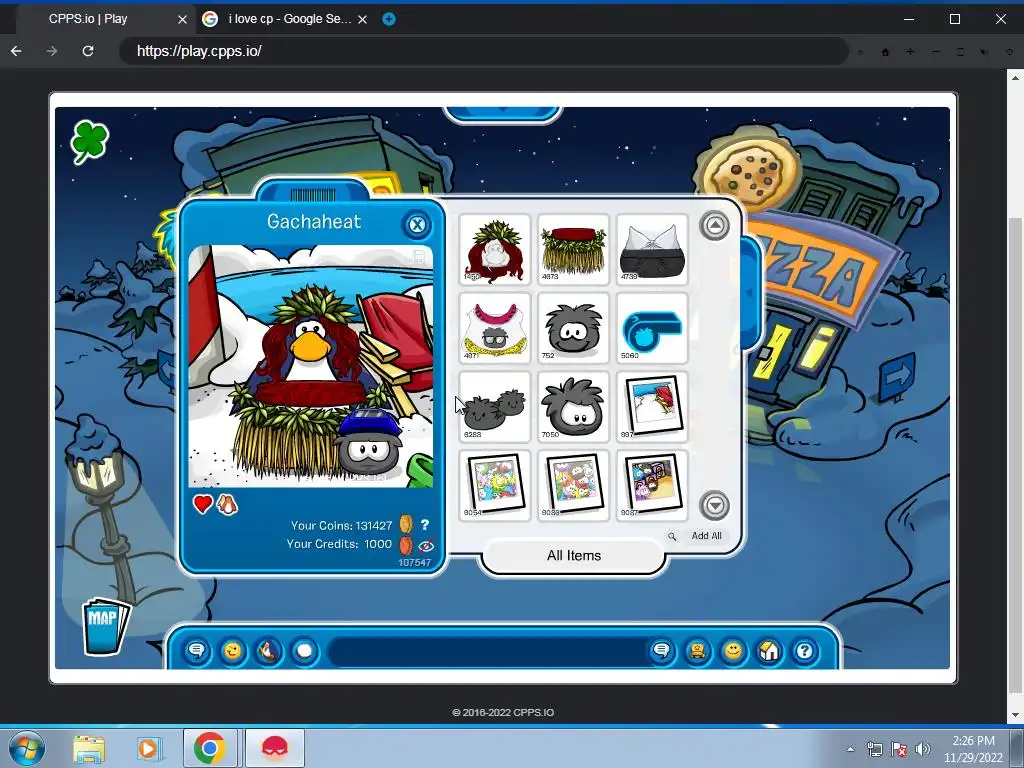Select the grass skirt item 4673
This screenshot has width=1024, height=768.
coord(573,249)
